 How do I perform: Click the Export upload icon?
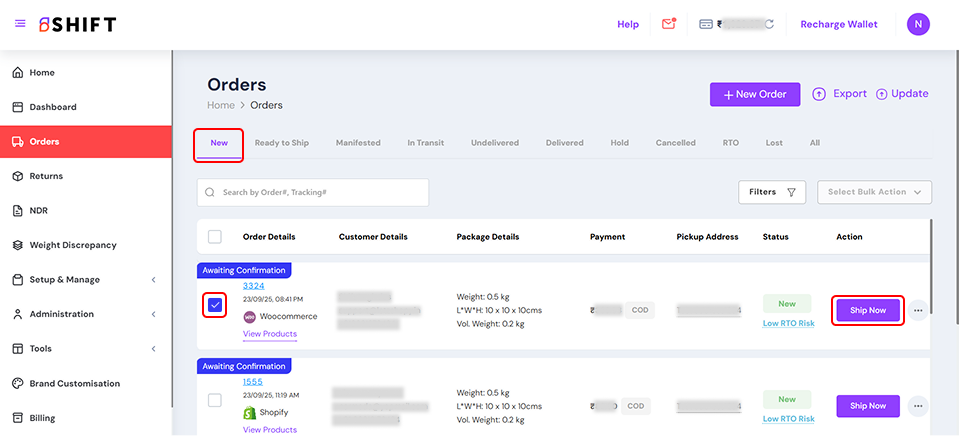coord(819,94)
